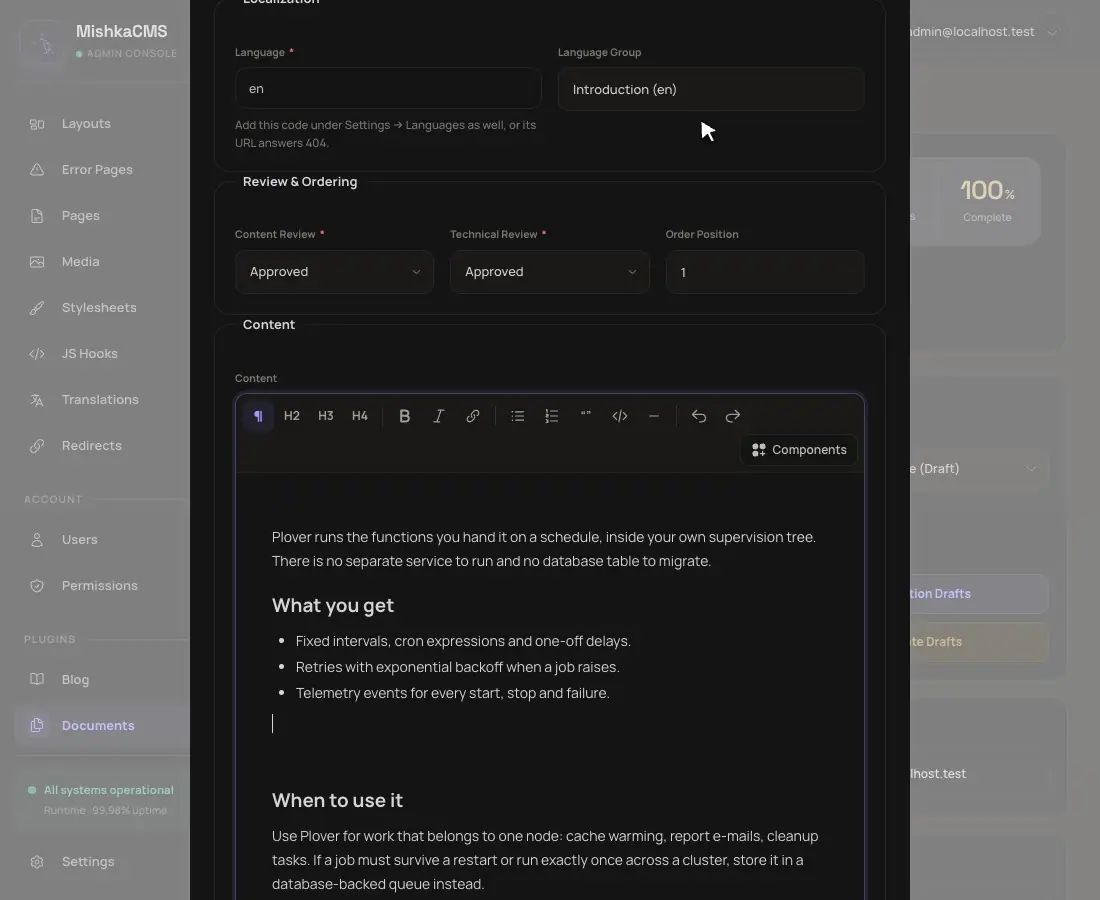
Task: Expand the (Draft) dropdown behind dialog
Action: [979, 469]
